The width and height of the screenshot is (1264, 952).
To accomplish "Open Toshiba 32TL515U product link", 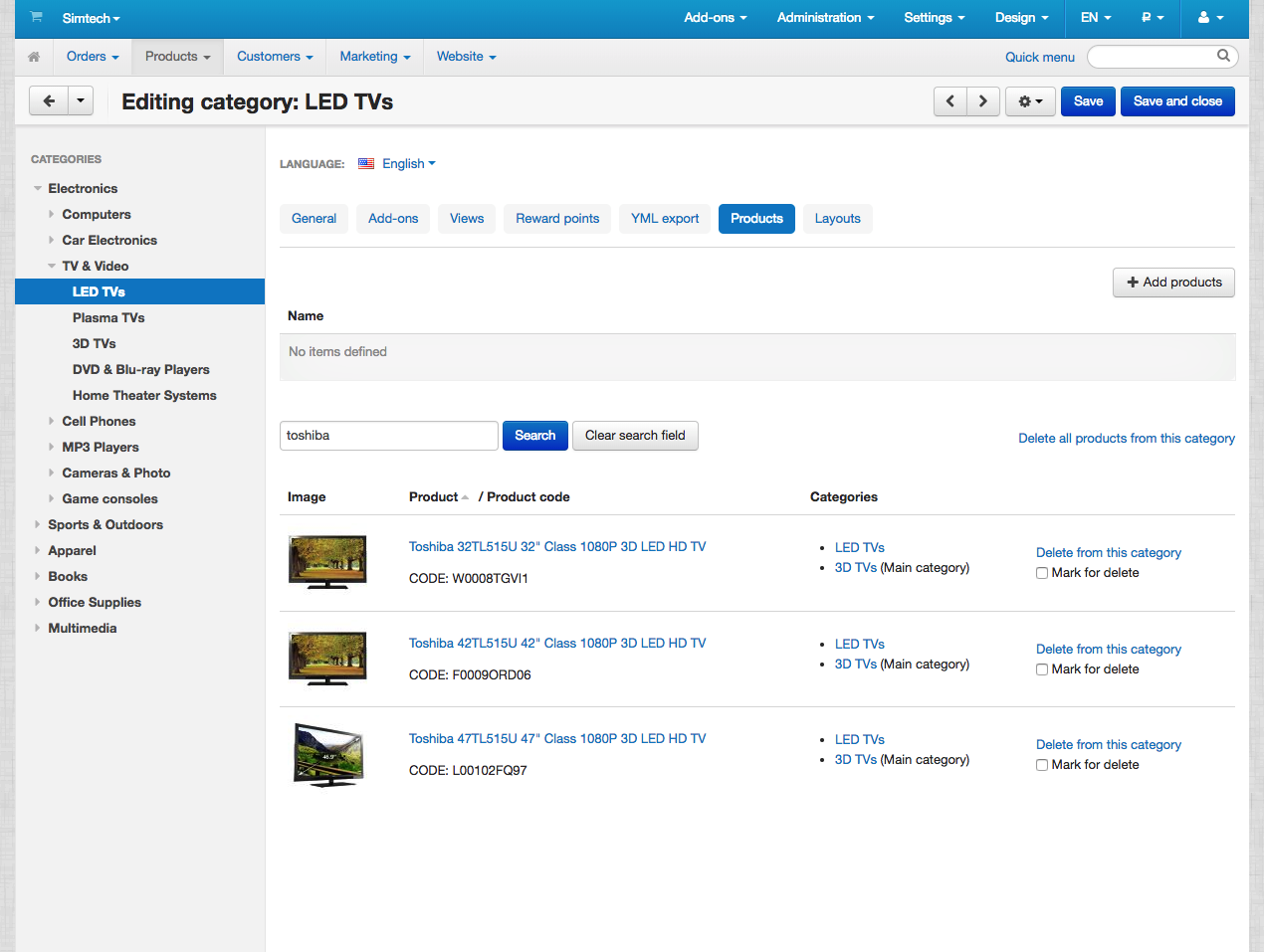I will pos(557,547).
